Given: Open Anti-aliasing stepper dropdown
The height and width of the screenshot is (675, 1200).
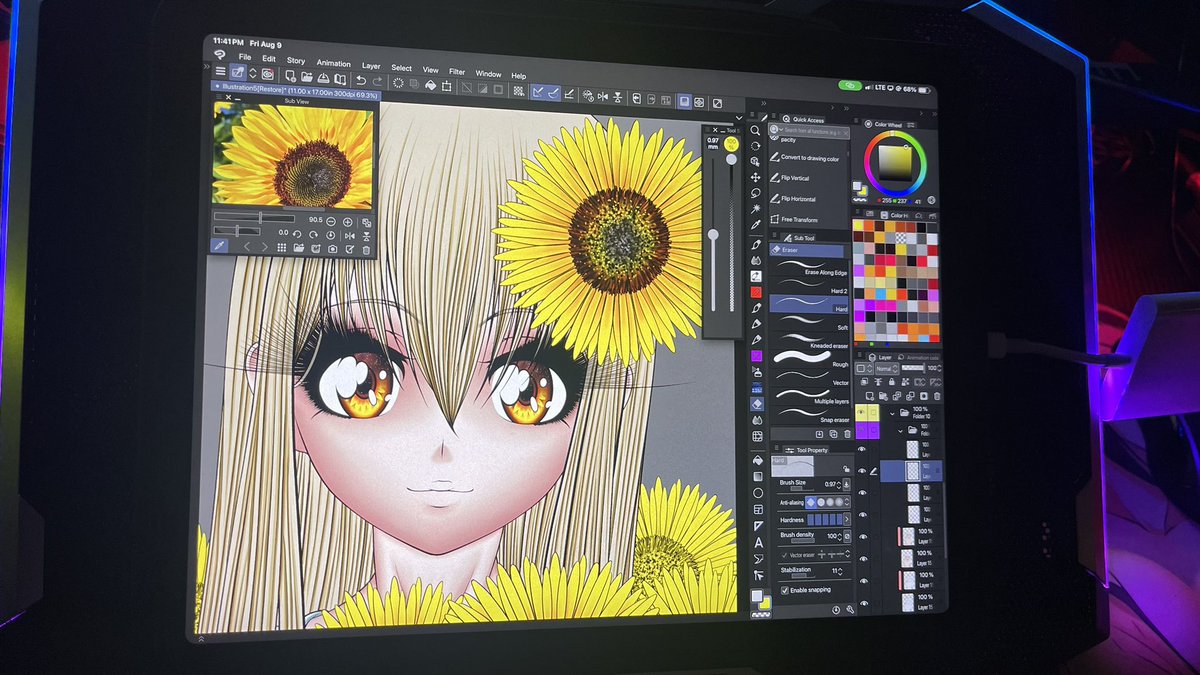Looking at the screenshot, I should 847,502.
